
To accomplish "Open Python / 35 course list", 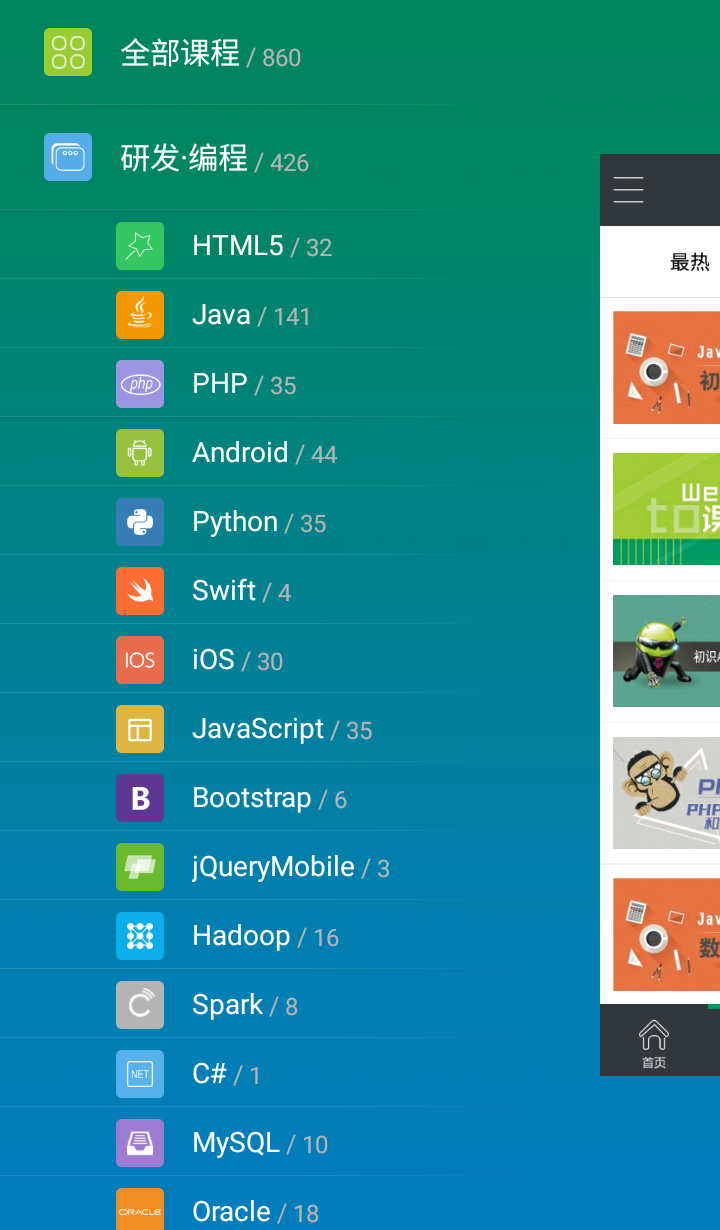I will (x=259, y=522).
